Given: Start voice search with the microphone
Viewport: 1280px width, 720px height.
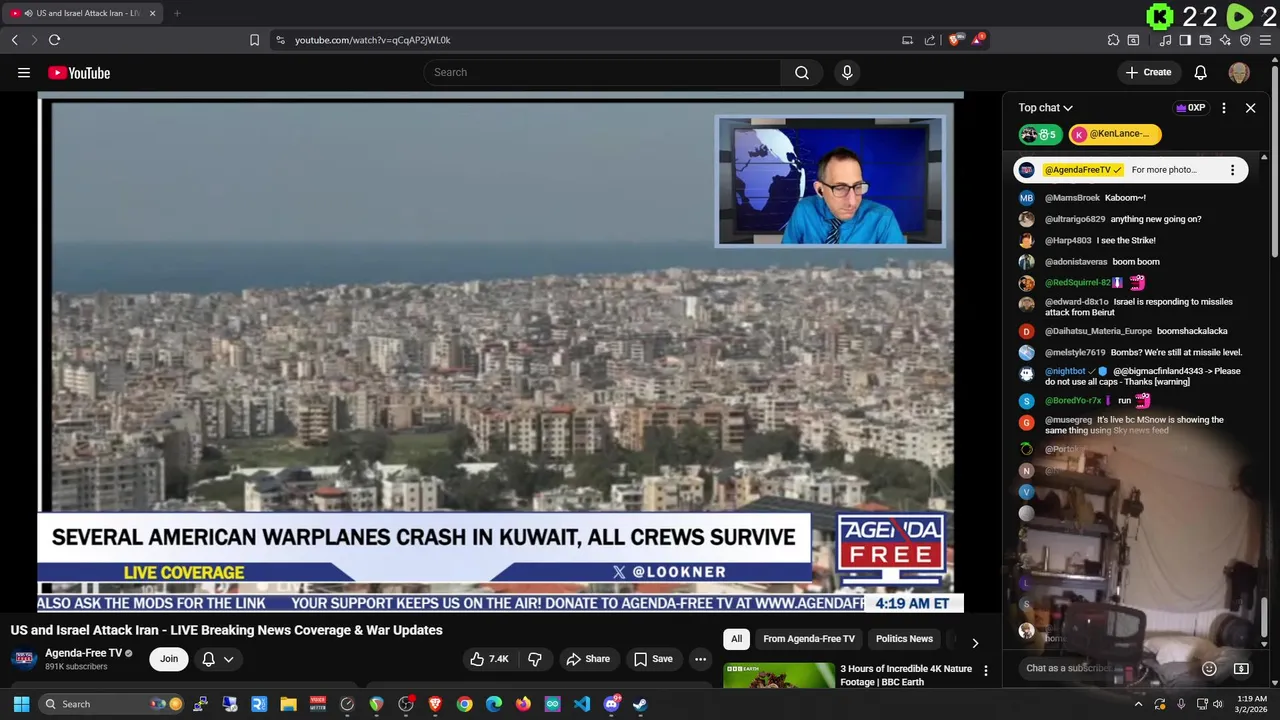Looking at the screenshot, I should 847,72.
